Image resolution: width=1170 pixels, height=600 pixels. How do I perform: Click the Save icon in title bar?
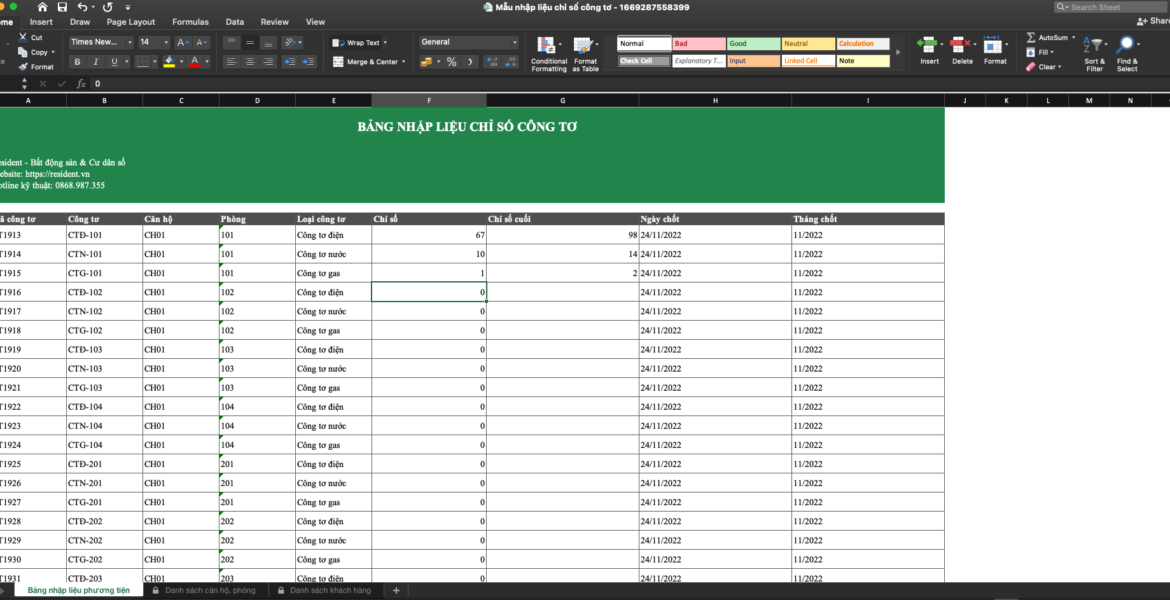point(62,7)
